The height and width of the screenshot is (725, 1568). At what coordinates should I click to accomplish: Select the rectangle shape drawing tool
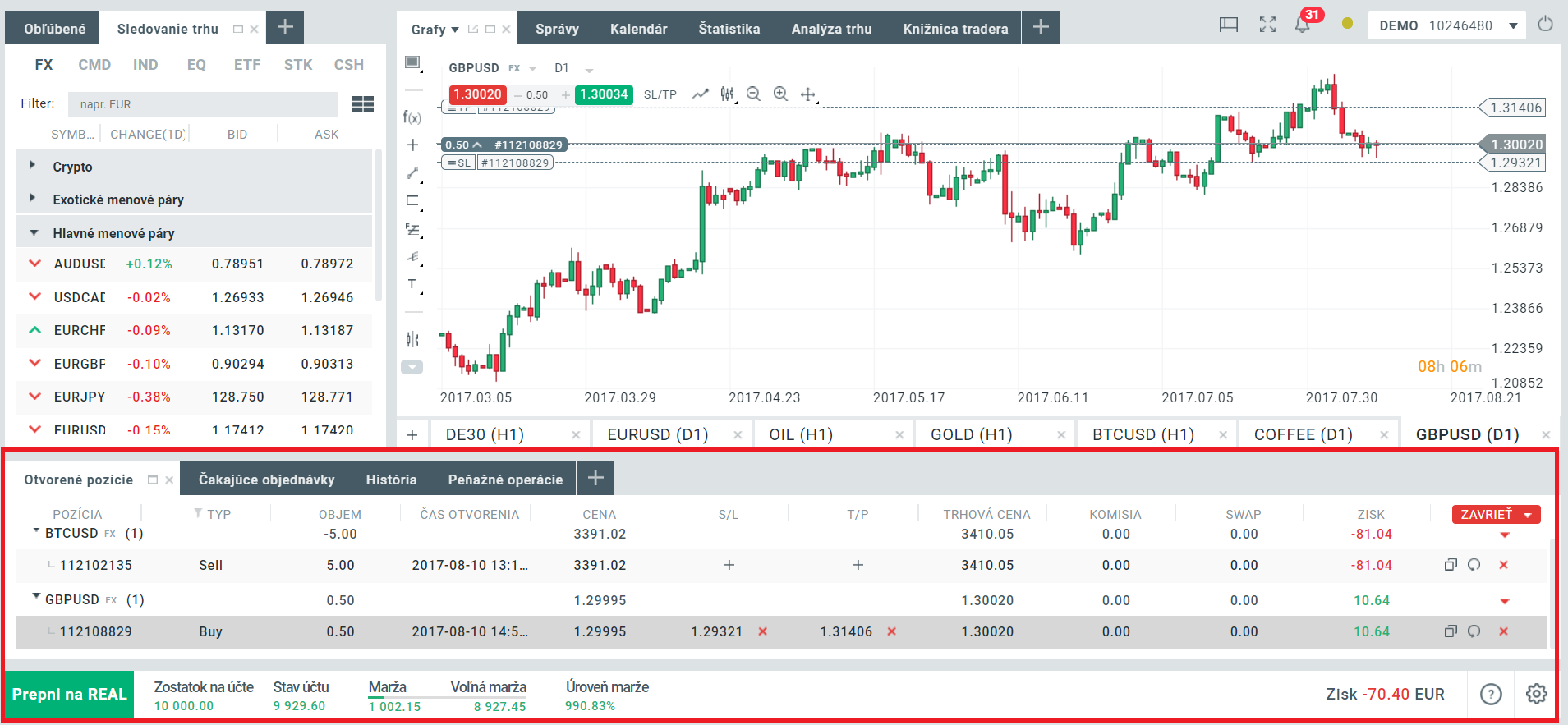412,200
